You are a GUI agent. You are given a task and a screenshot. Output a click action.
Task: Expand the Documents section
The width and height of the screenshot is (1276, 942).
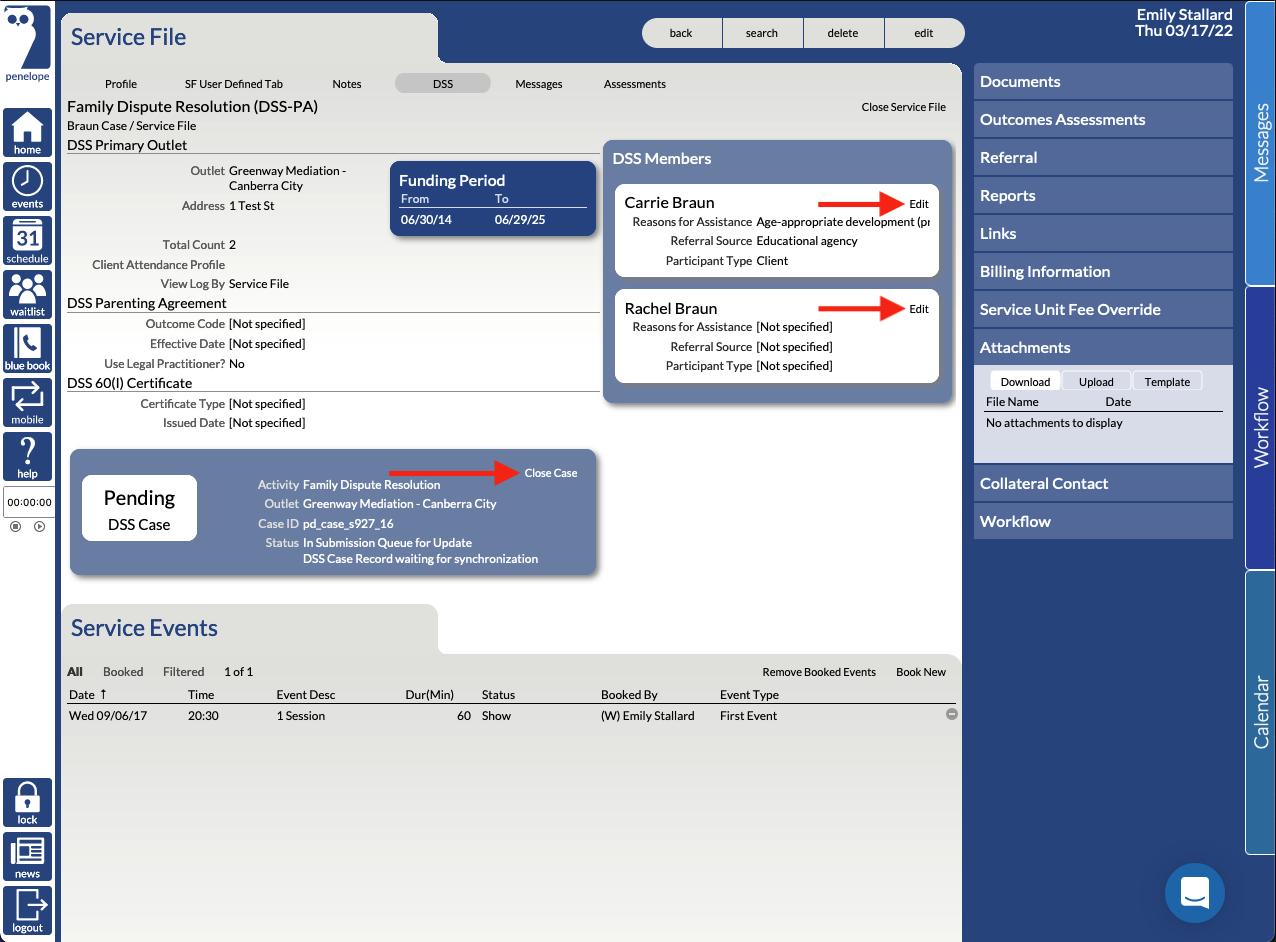pyautogui.click(x=1103, y=82)
